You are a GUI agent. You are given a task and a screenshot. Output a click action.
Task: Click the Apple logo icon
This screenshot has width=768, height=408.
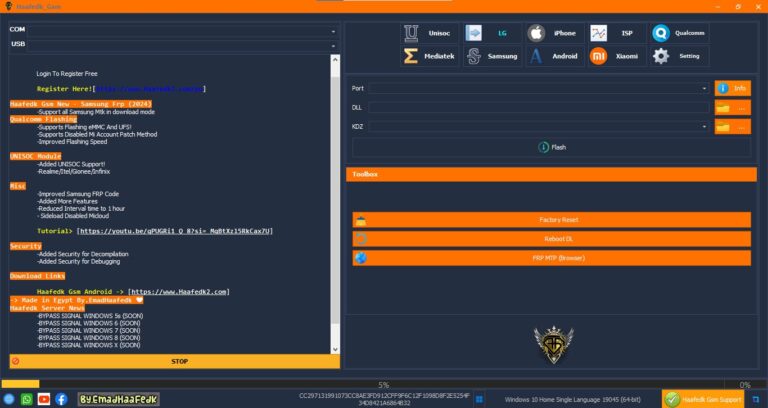(x=536, y=33)
